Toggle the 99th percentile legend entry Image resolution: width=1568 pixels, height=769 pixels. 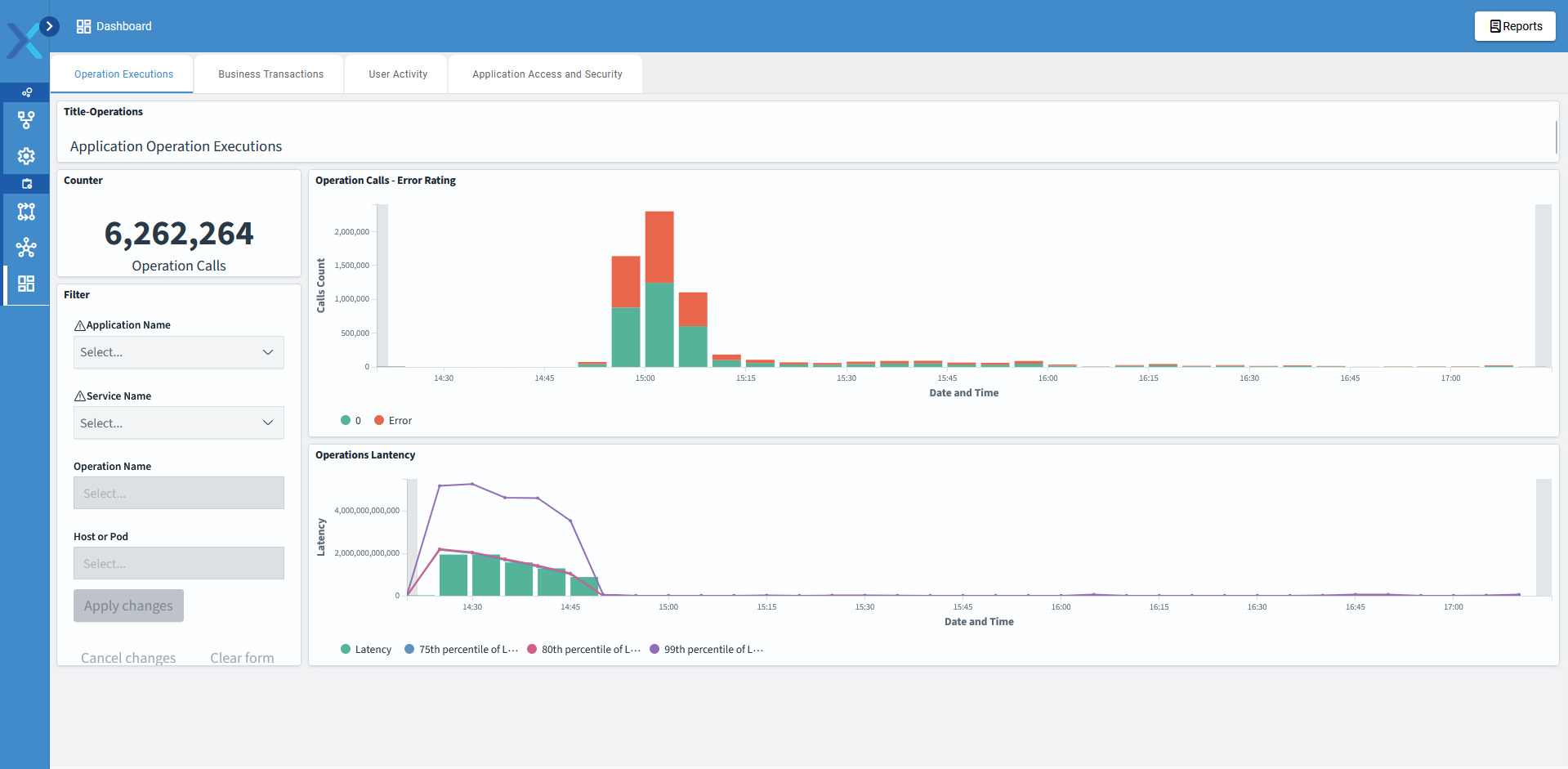click(707, 650)
